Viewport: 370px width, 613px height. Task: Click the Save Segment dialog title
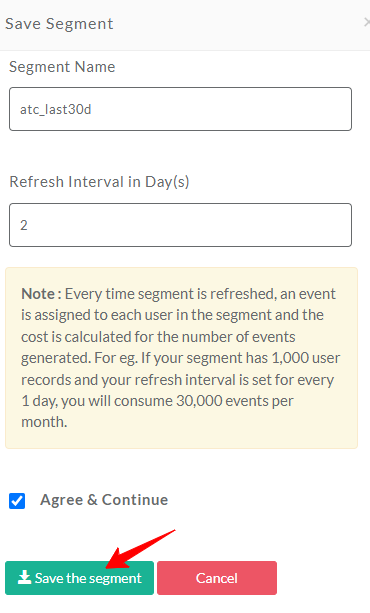click(x=59, y=24)
